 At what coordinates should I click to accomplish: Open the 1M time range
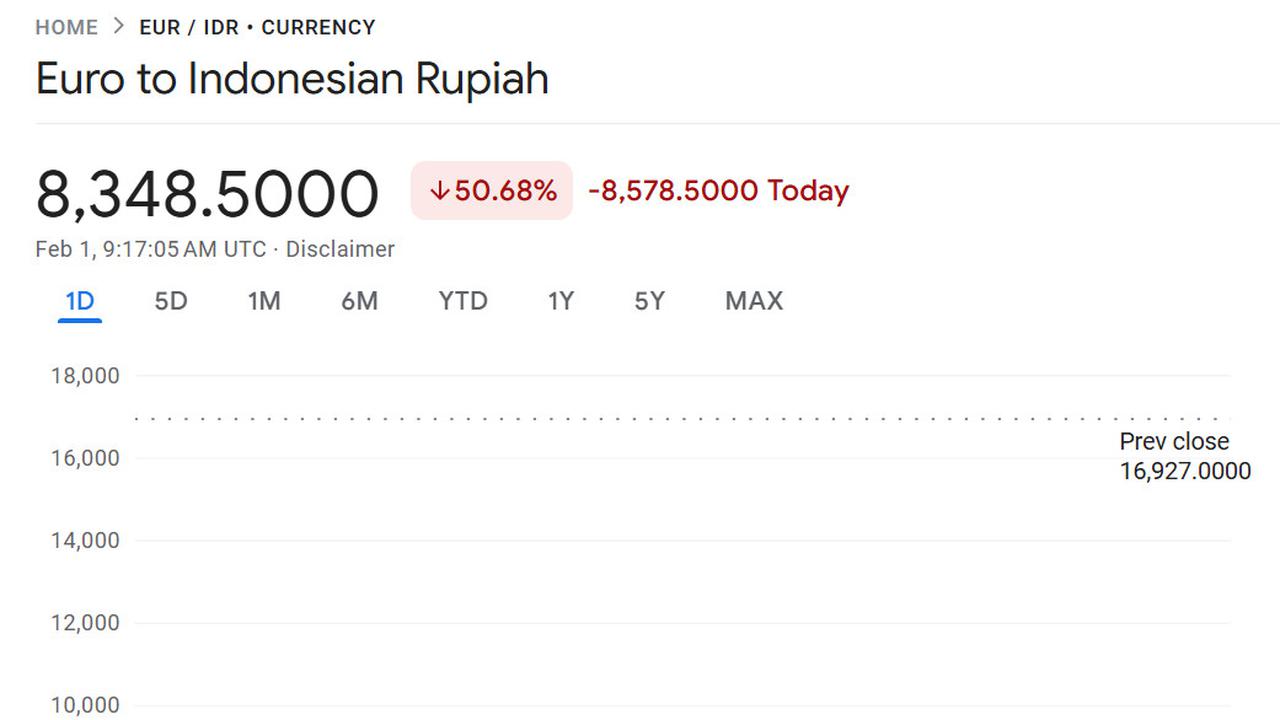coord(263,300)
